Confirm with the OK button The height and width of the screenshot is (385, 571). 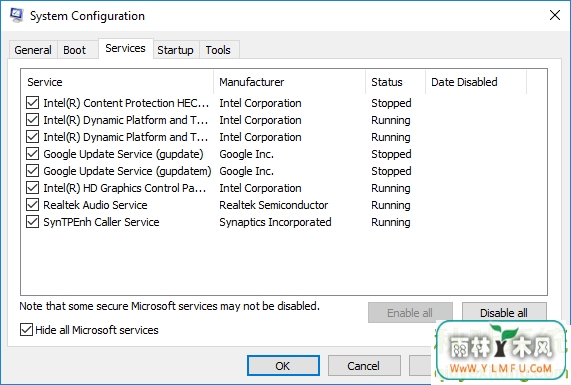tap(283, 366)
